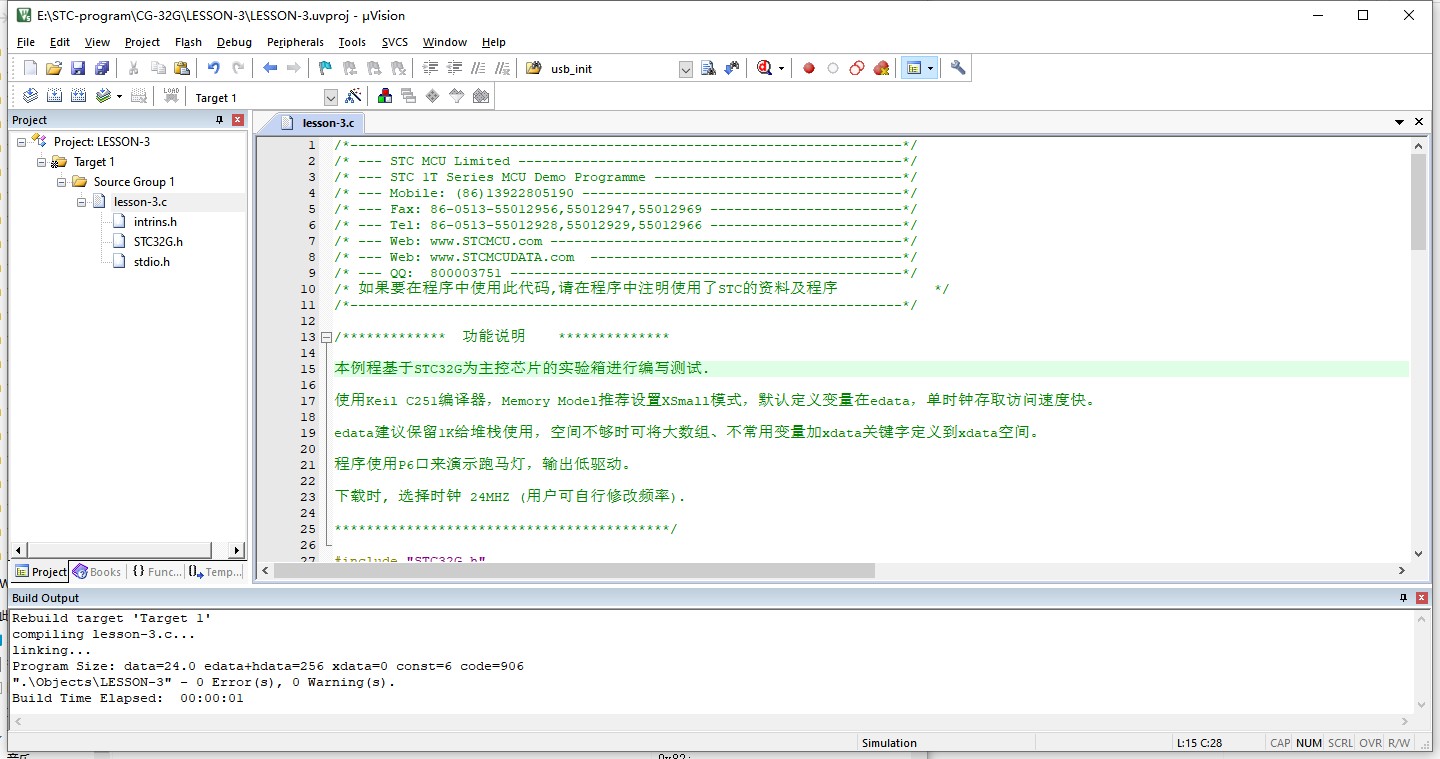Open the usb_init find combo box dropdown

pyautogui.click(x=685, y=69)
